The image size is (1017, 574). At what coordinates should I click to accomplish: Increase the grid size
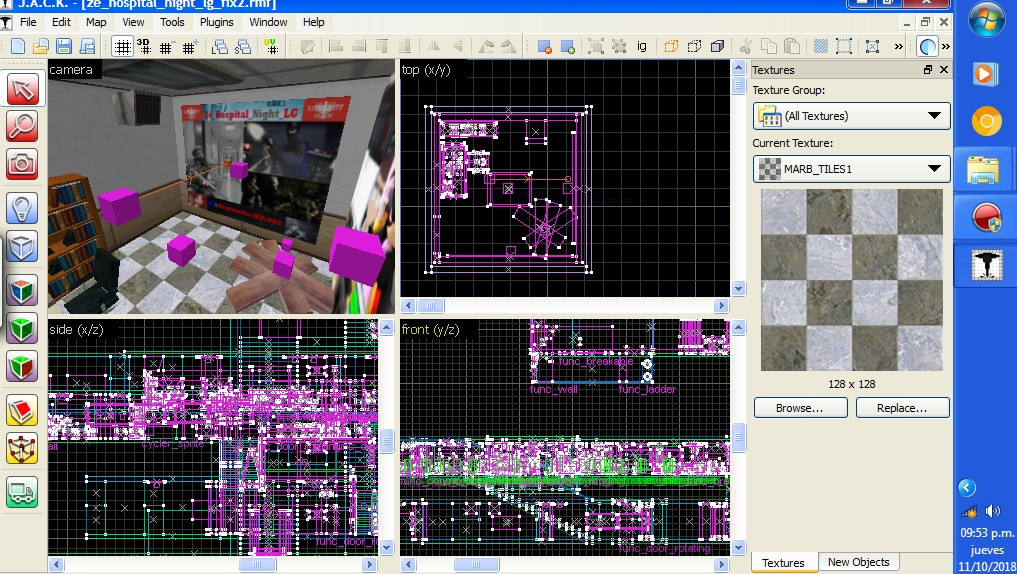point(189,47)
